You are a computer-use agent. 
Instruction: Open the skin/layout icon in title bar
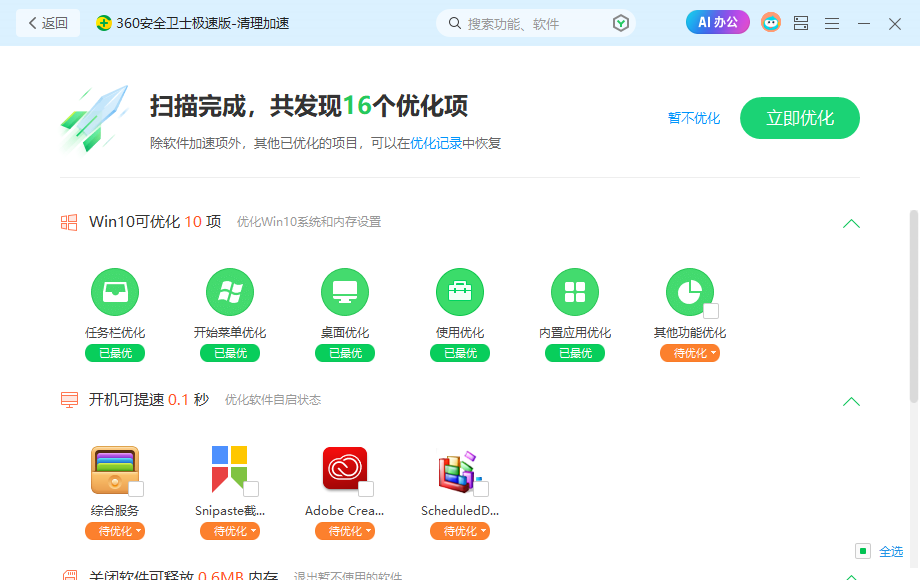(x=801, y=23)
